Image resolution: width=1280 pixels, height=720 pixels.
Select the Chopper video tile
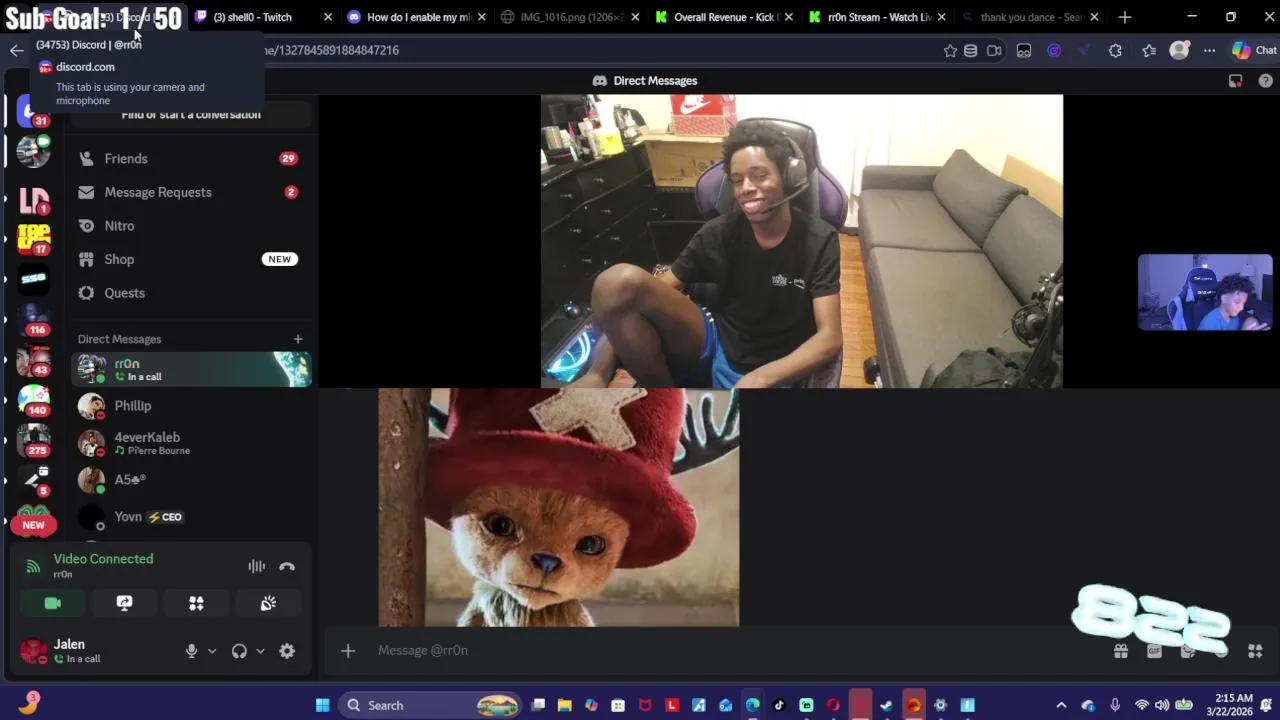click(559, 508)
